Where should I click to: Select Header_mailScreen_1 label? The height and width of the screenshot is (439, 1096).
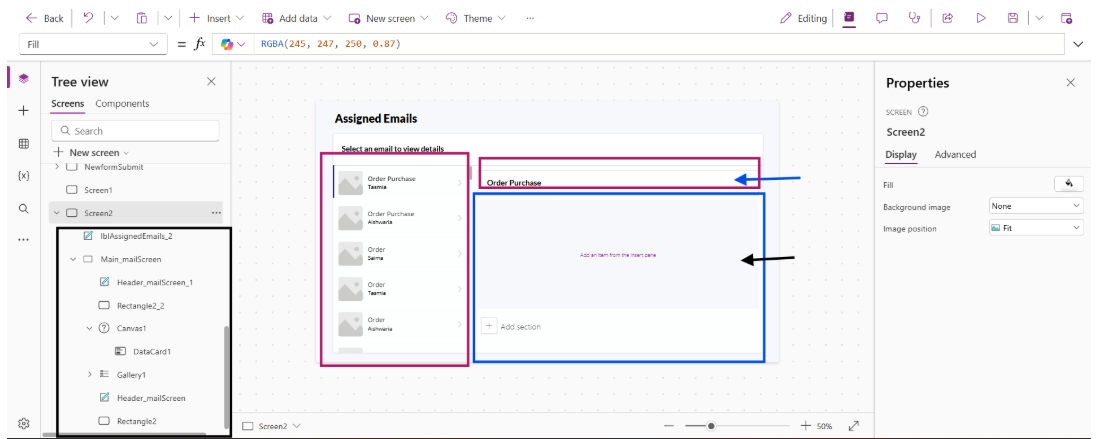[154, 282]
